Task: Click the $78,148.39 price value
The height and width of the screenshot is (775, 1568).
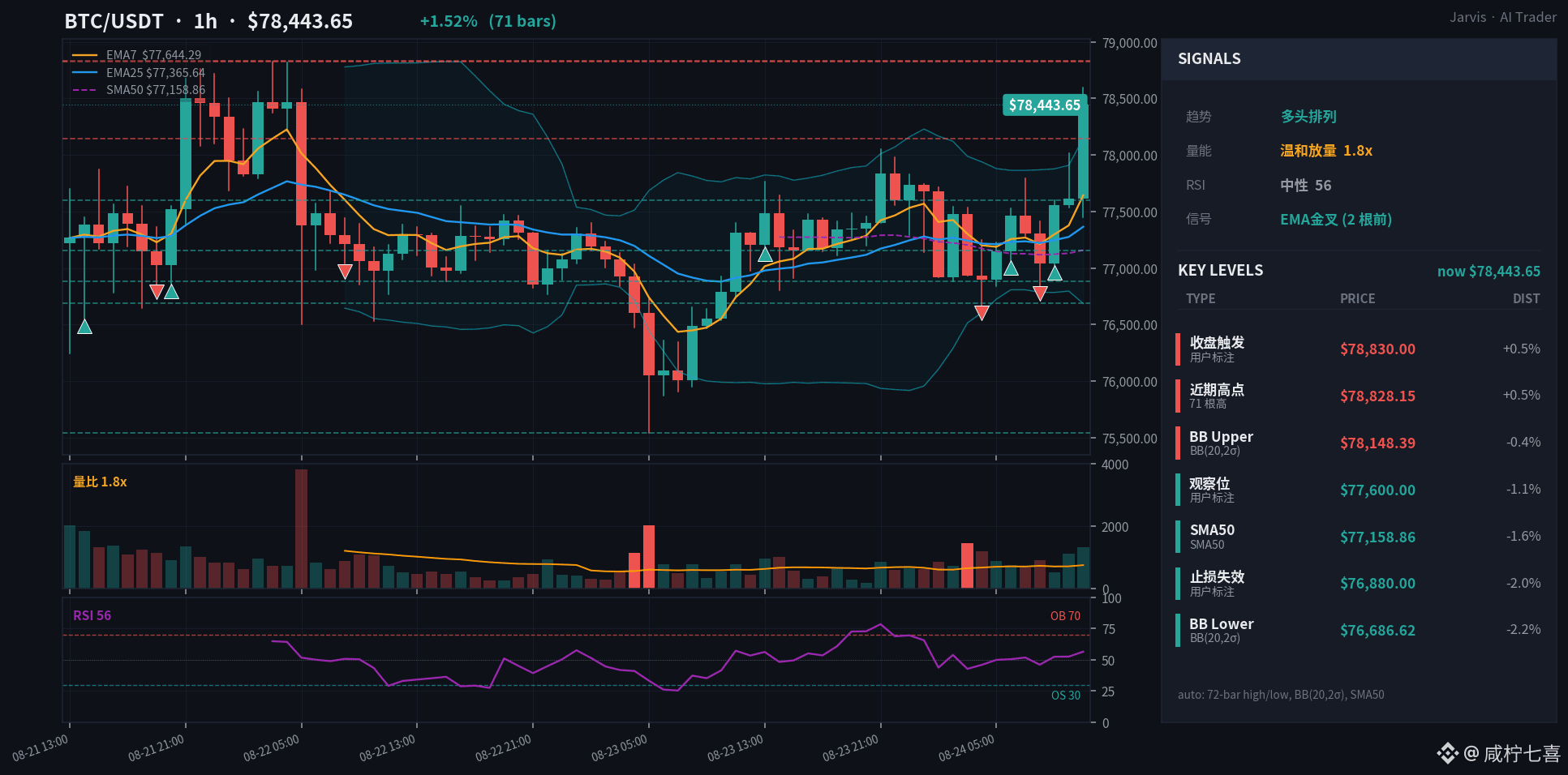Action: pyautogui.click(x=1377, y=443)
